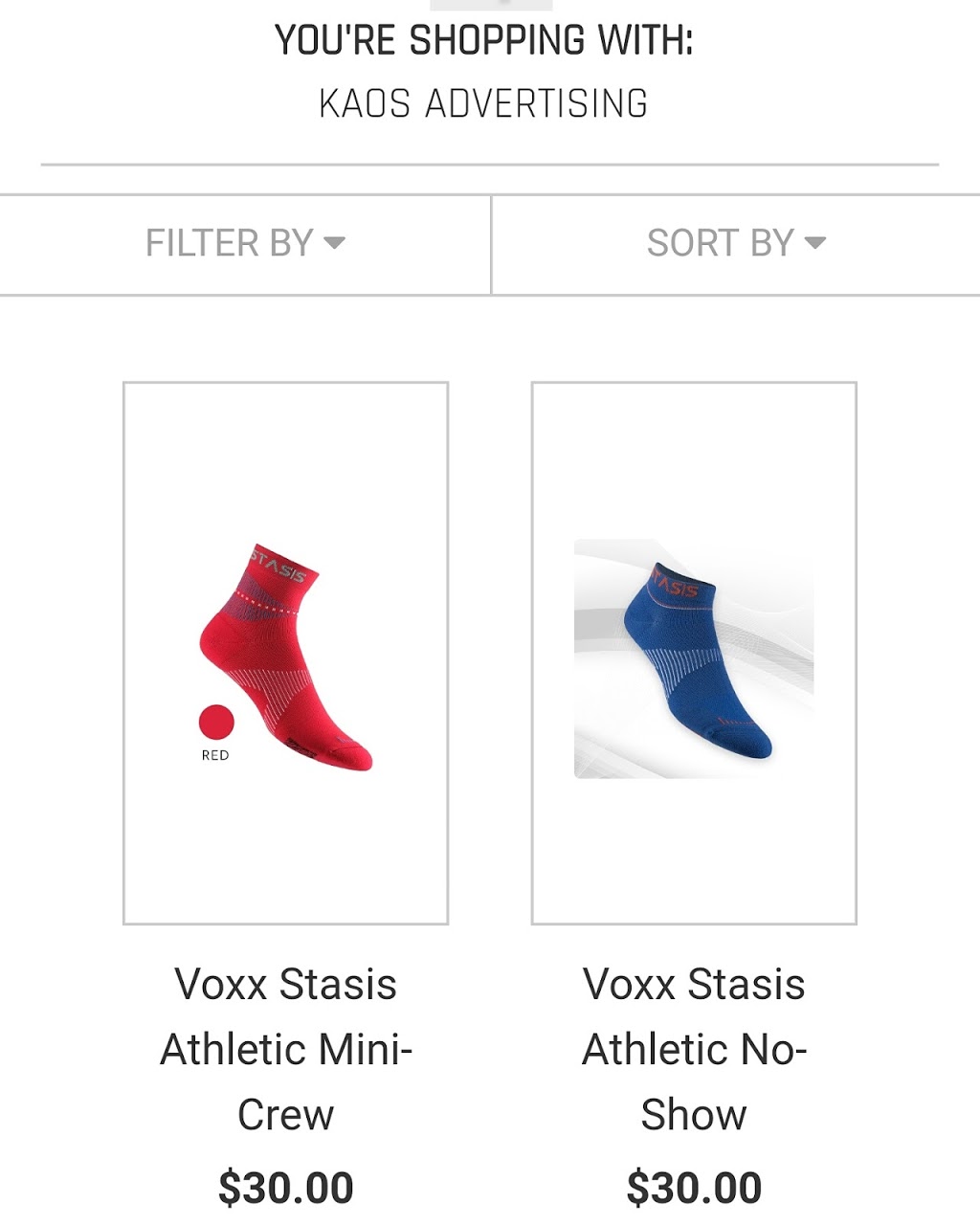Screen dimensions: 980x1225
Task: Click the caret arrow beside SORT BY
Action: tap(815, 243)
